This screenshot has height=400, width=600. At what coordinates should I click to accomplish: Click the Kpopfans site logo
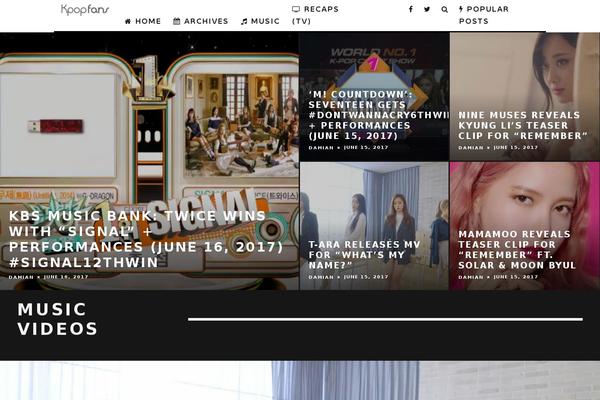[85, 10]
